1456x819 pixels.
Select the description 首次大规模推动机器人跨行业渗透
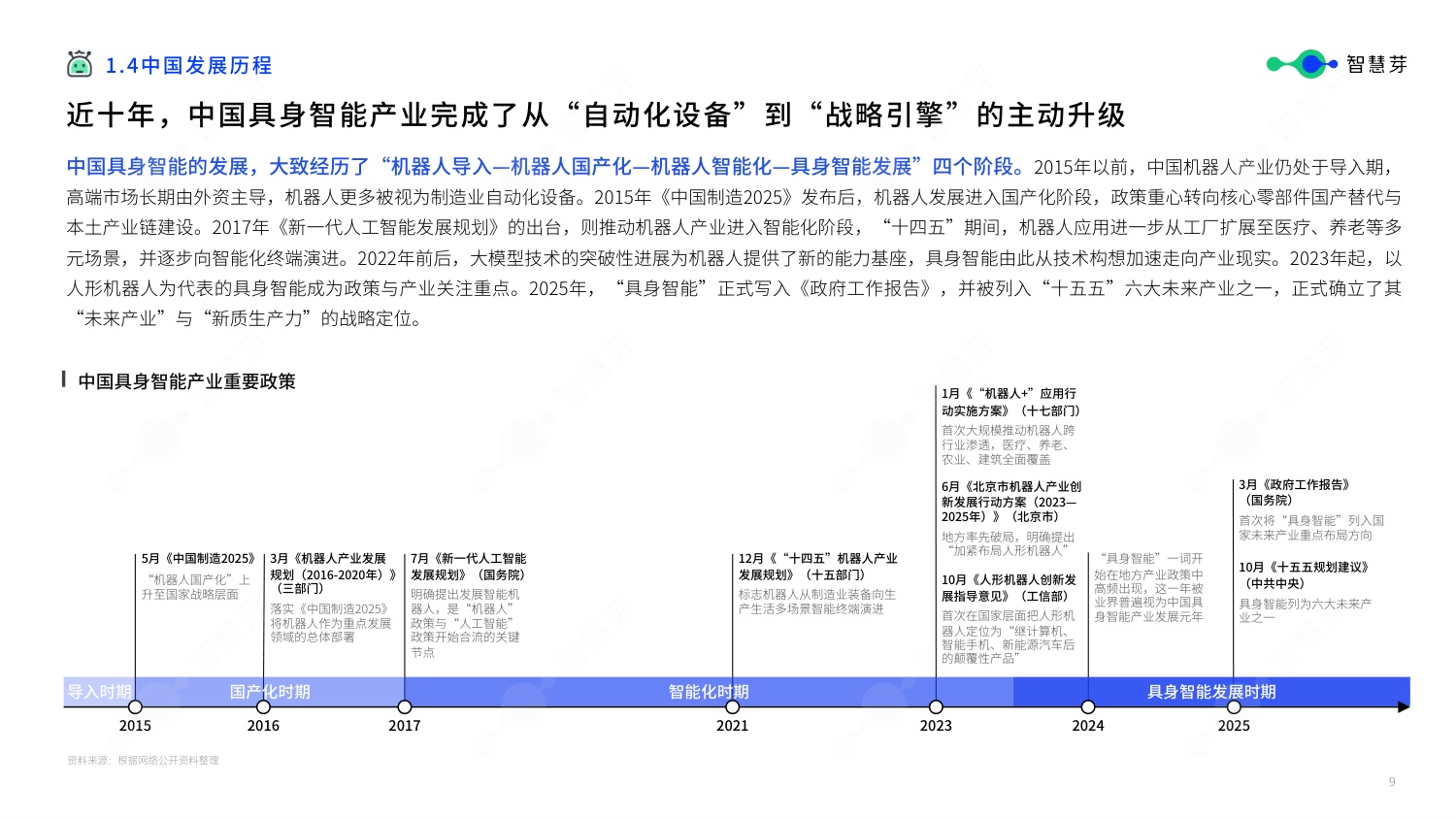[x=1008, y=444]
